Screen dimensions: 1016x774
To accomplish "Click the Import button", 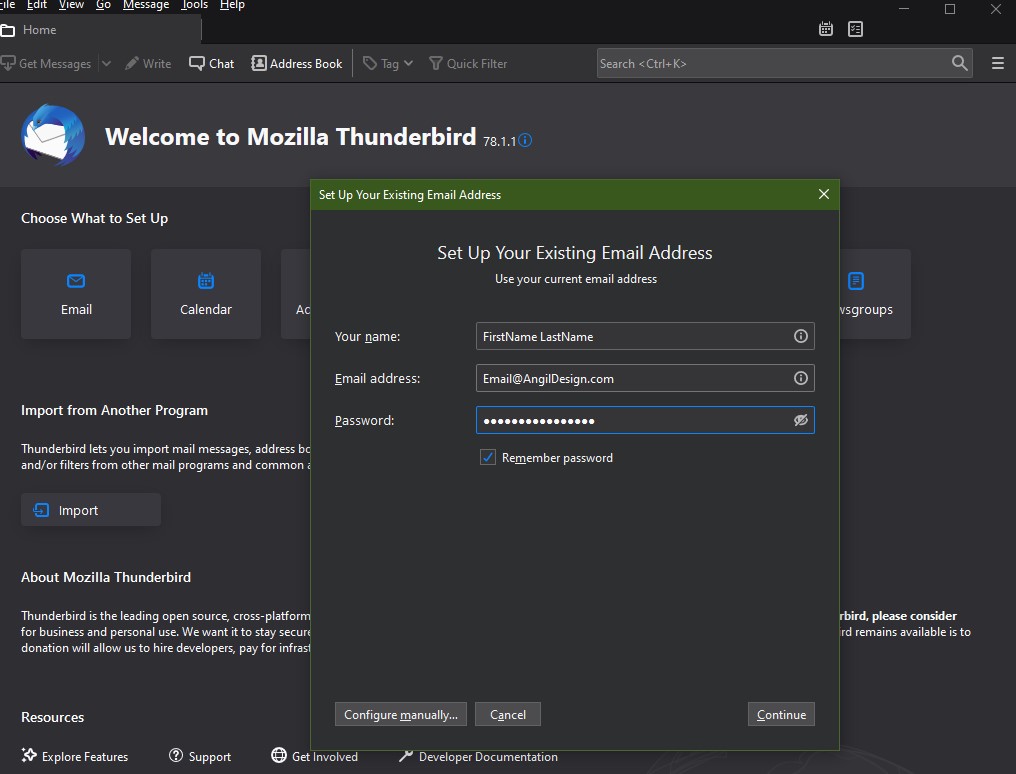I will 91,510.
